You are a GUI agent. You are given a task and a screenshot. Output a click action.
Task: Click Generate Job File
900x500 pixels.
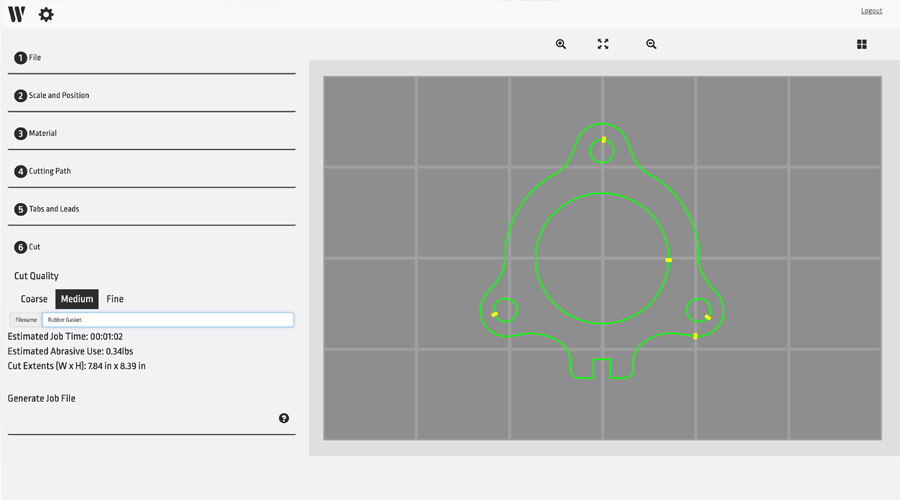click(41, 398)
